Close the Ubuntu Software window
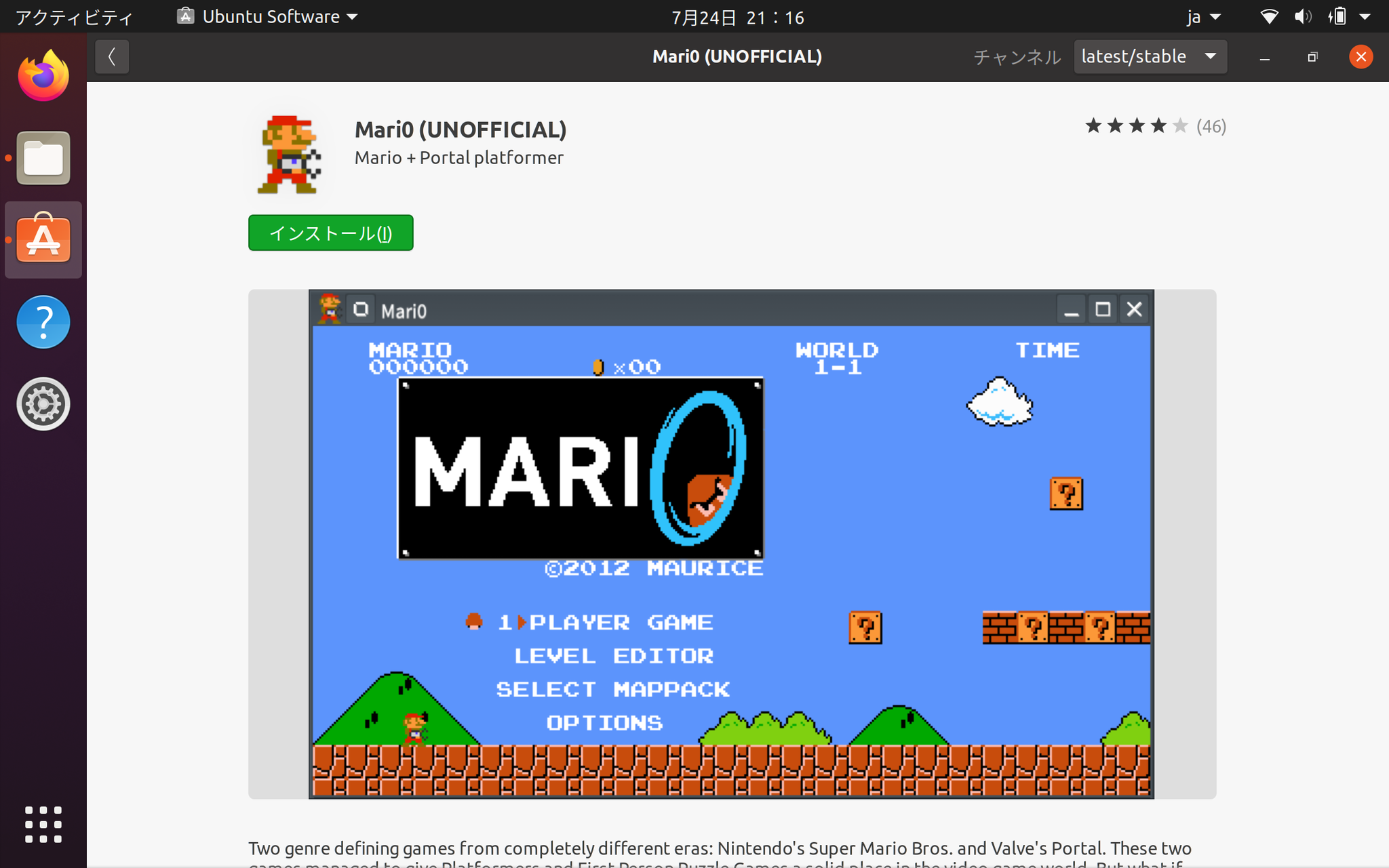1389x868 pixels. tap(1361, 57)
